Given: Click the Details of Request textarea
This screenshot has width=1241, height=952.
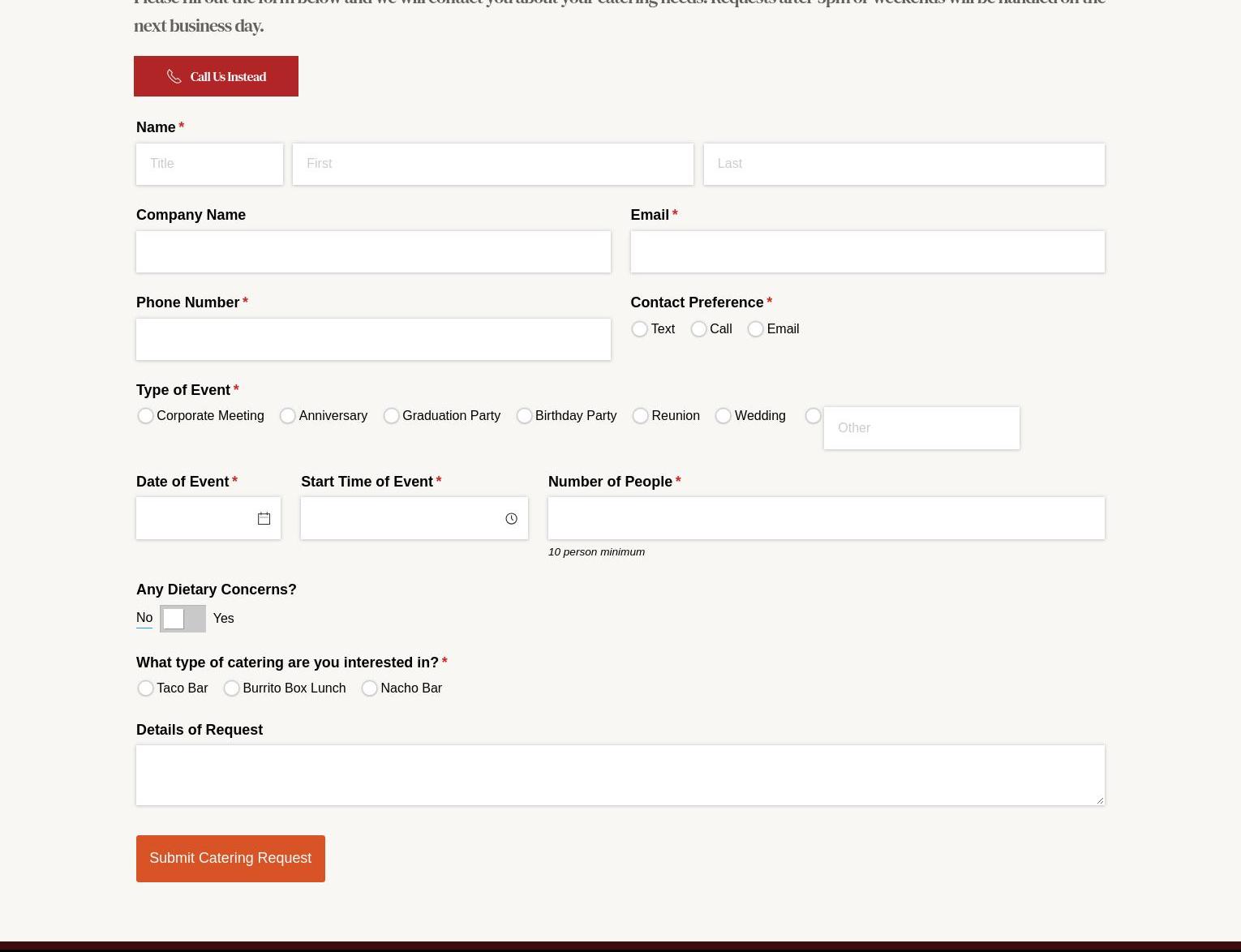Looking at the screenshot, I should pos(620,775).
